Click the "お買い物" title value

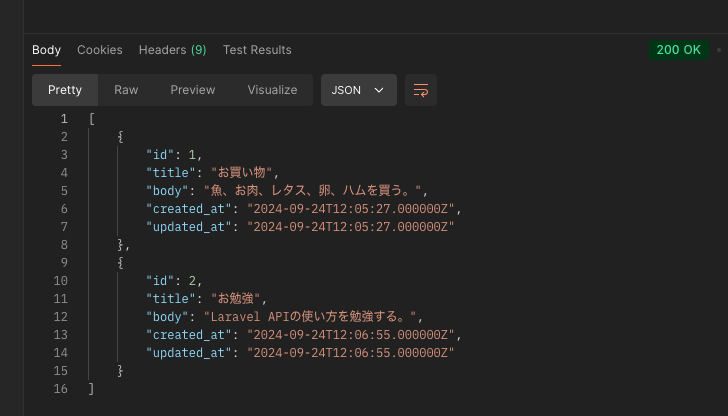pos(241,173)
